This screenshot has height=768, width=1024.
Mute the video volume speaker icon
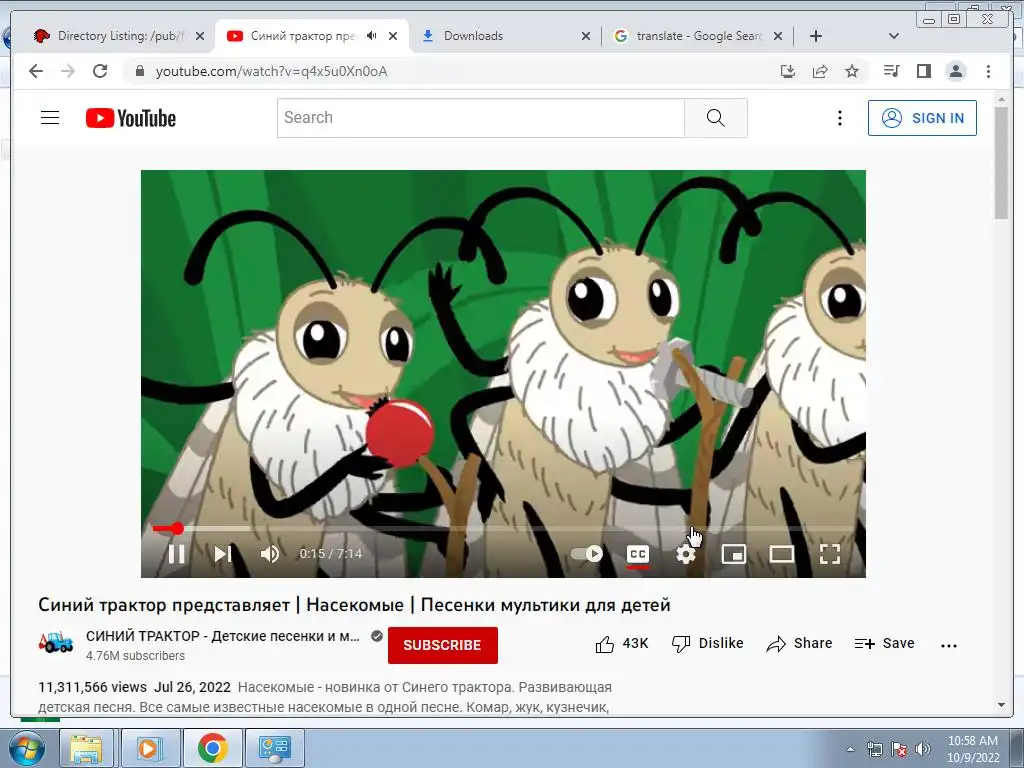270,554
